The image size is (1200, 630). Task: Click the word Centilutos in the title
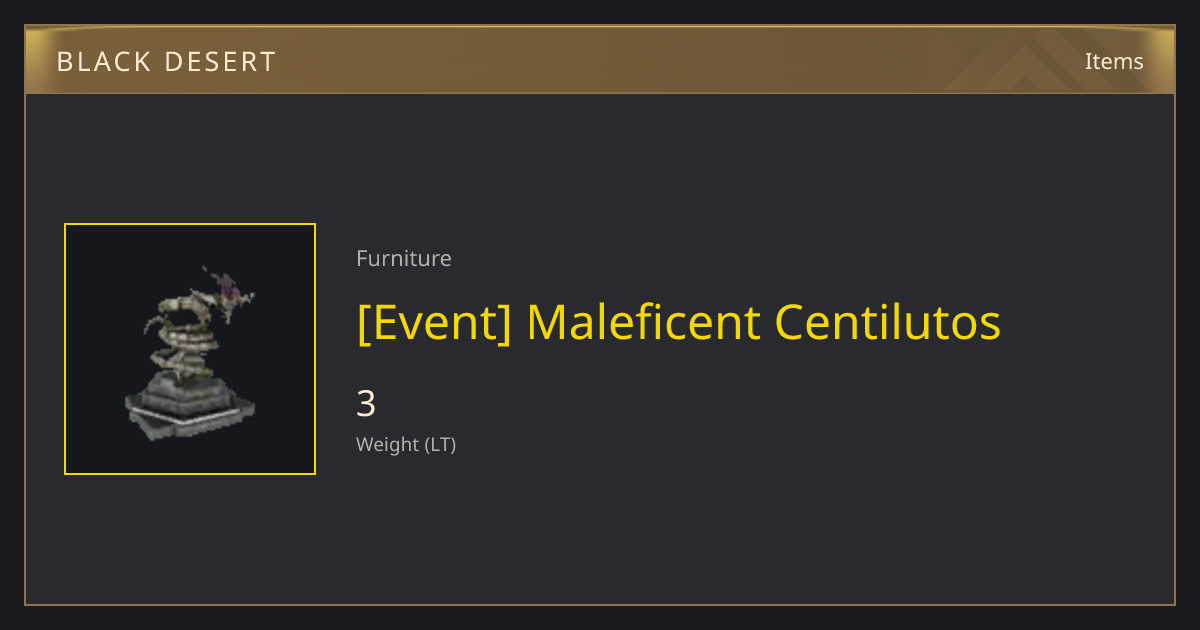[888, 323]
